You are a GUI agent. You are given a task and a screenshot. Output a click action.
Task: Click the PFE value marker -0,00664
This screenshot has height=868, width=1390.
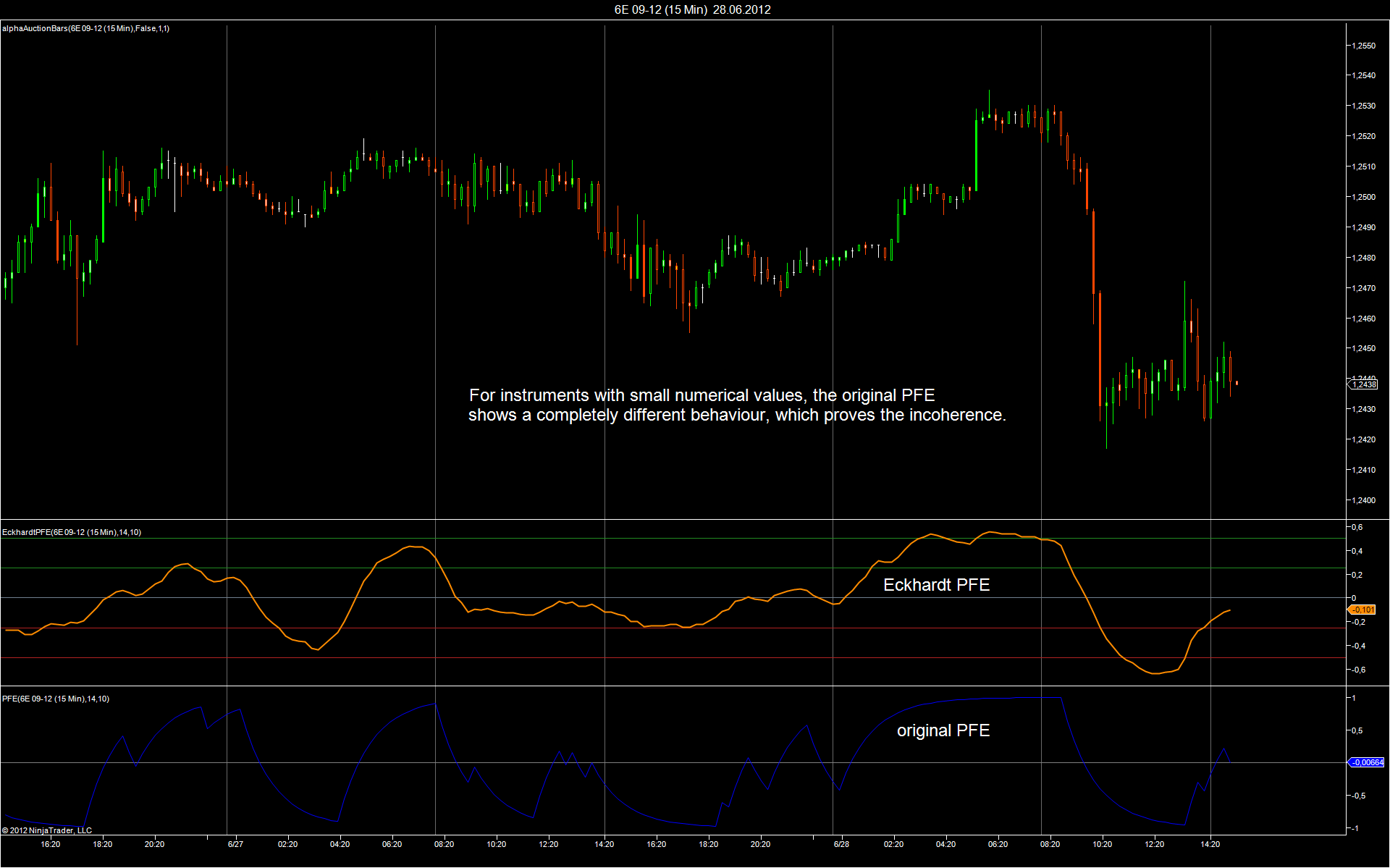(1367, 762)
